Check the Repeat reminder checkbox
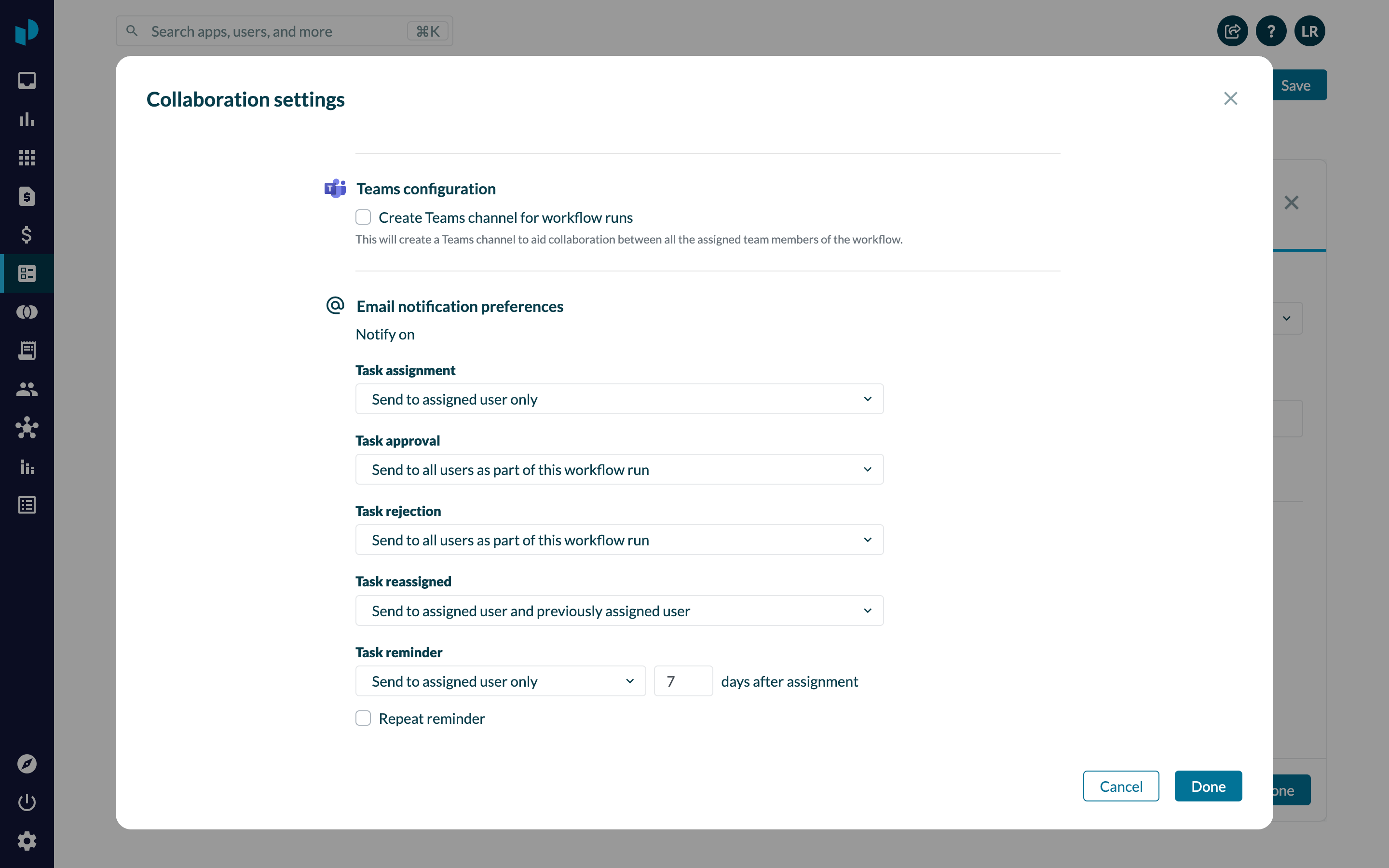This screenshot has width=1389, height=868. click(363, 718)
